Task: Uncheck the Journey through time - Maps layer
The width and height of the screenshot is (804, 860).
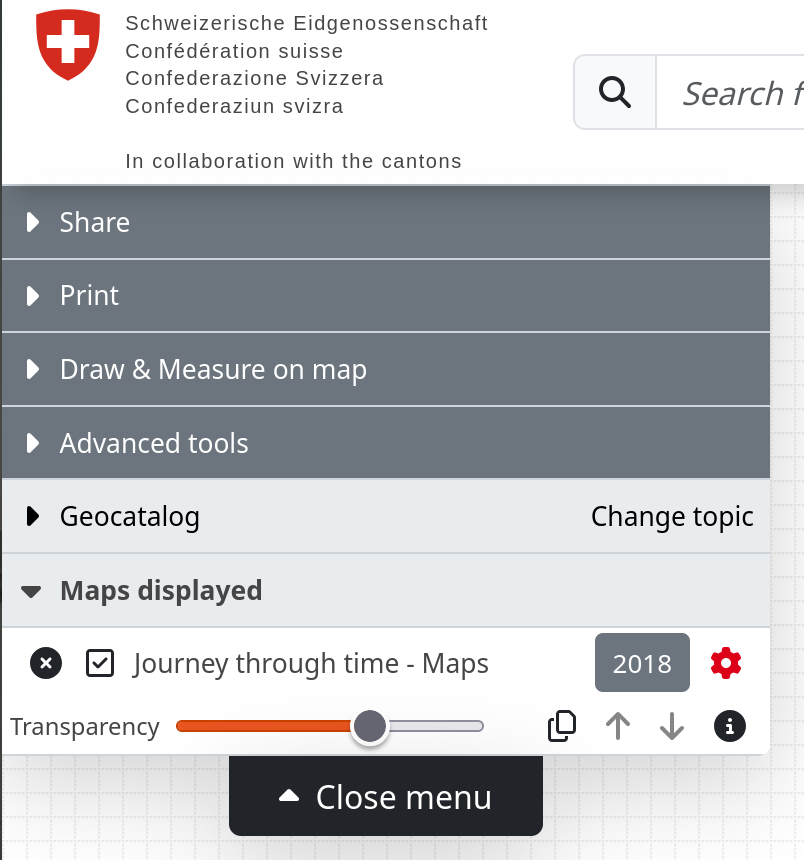Action: click(100, 663)
